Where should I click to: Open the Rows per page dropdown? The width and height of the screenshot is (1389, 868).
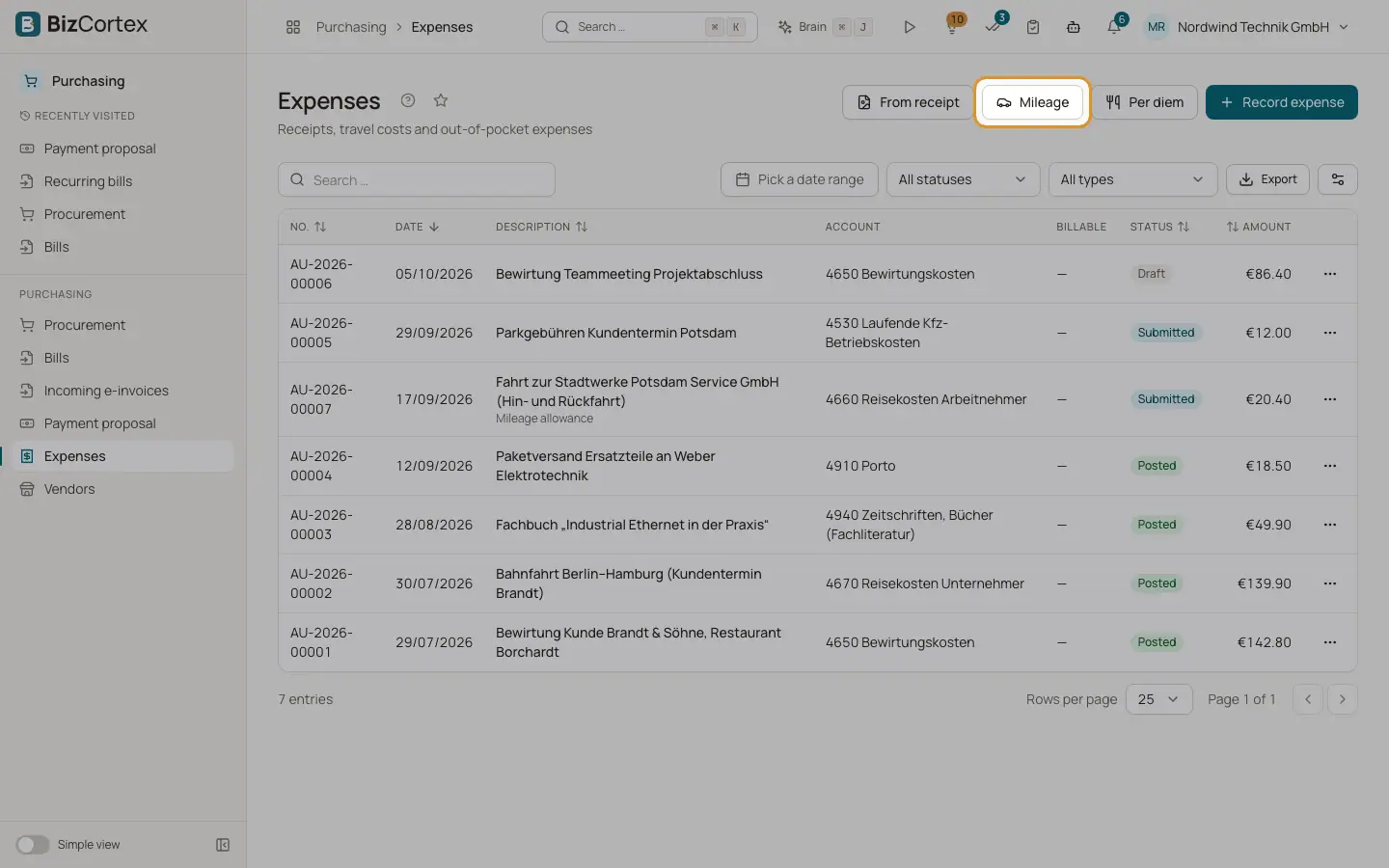coord(1158,699)
